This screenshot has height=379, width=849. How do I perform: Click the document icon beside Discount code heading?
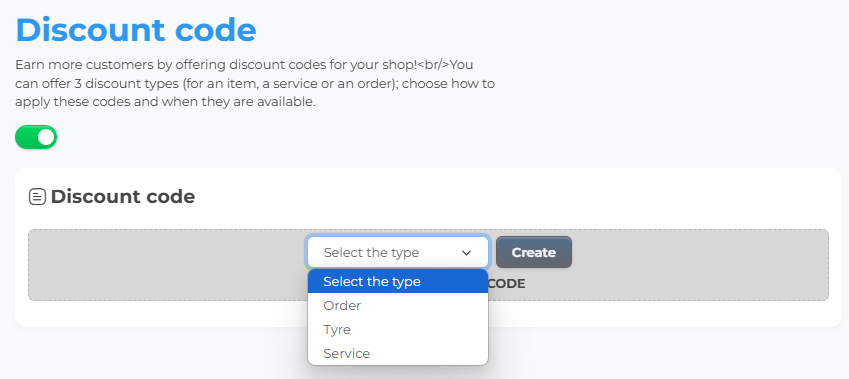tap(37, 197)
